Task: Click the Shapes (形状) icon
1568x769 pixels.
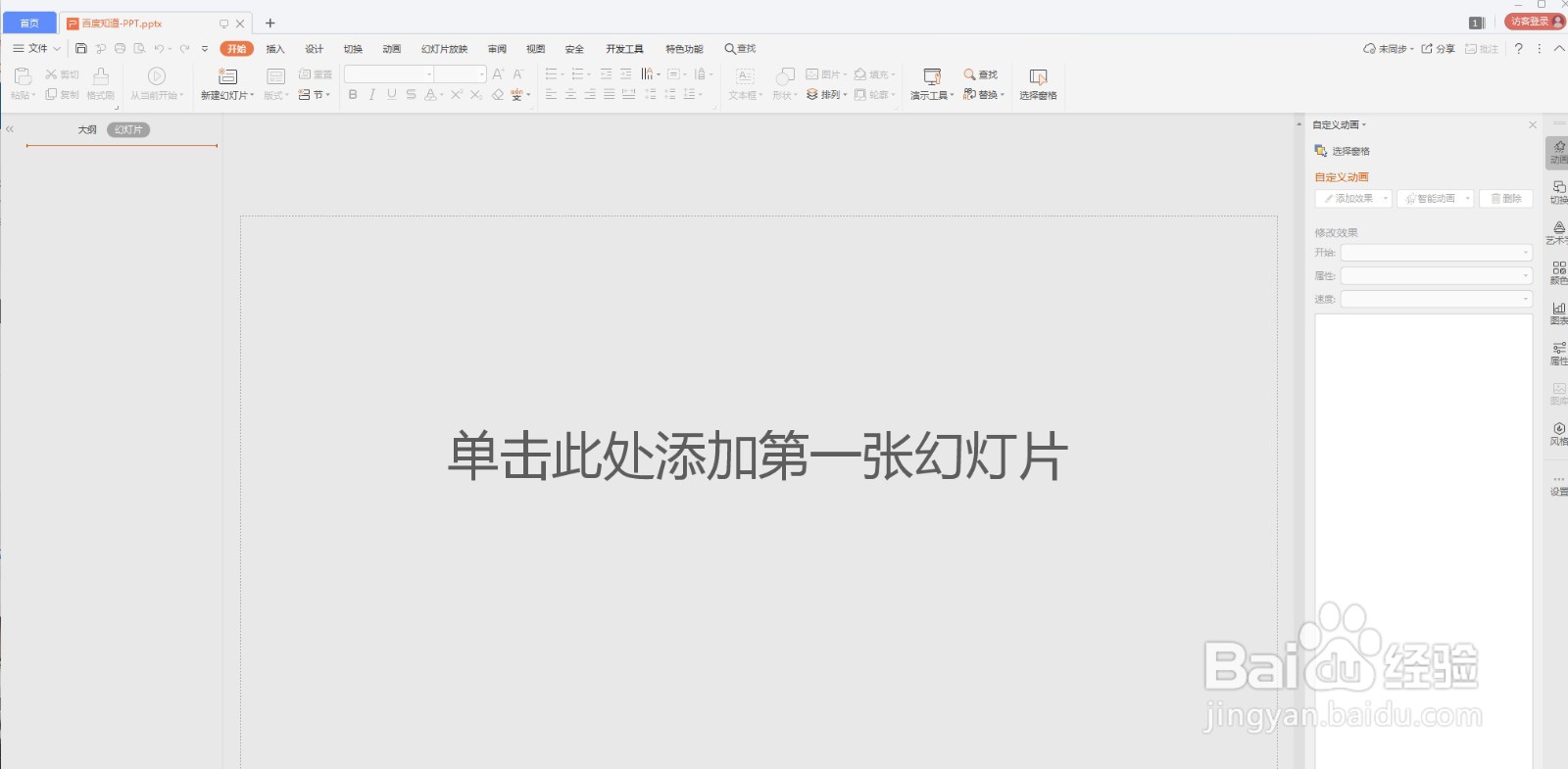Action: point(785,75)
